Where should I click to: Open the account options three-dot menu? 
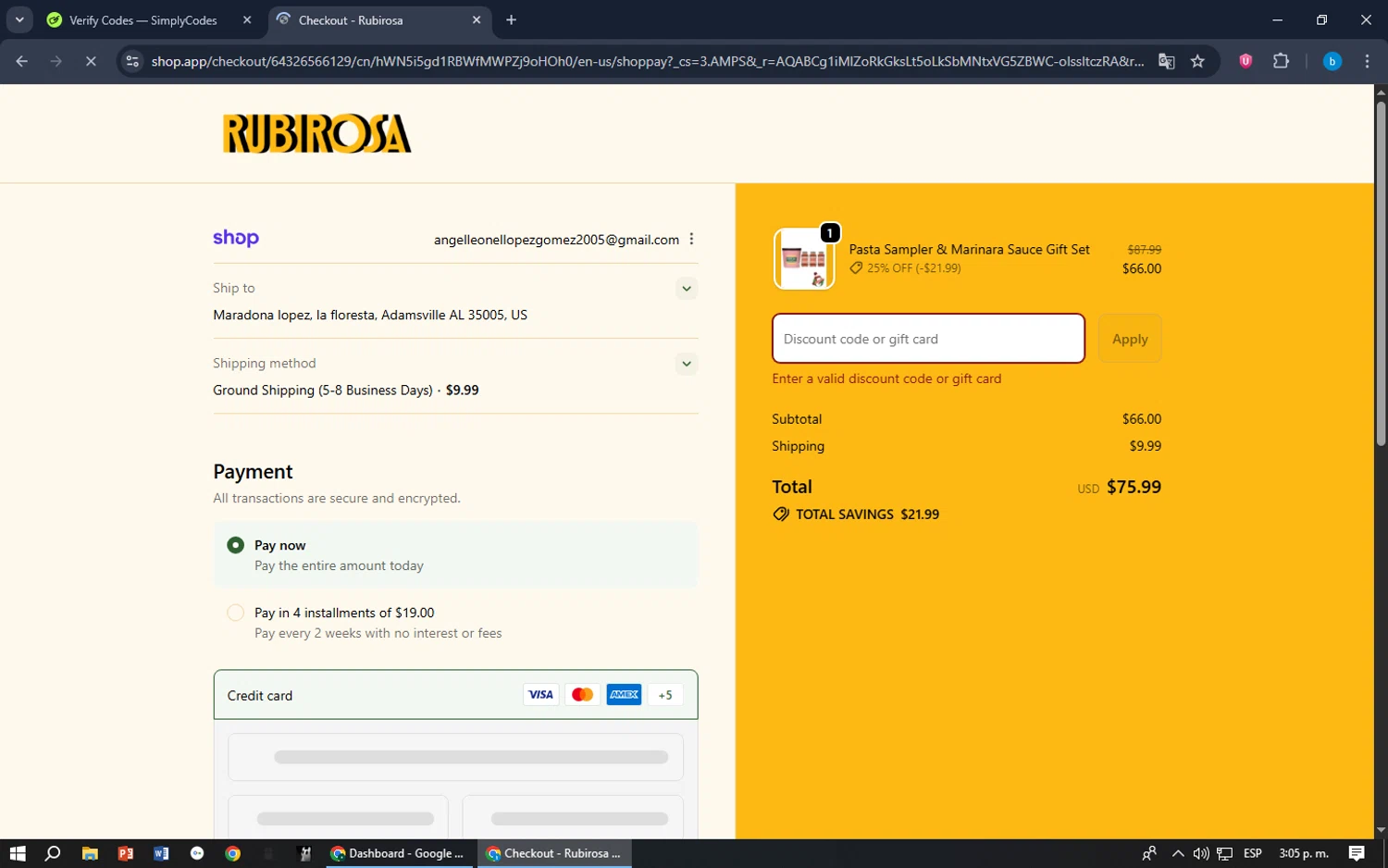(x=691, y=239)
